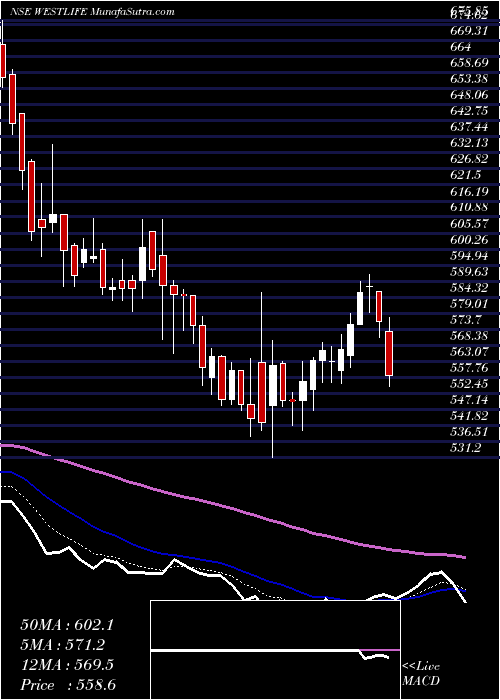The width and height of the screenshot is (500, 700).
Task: Select the Price : 558.6 readout
Action: click(69, 685)
